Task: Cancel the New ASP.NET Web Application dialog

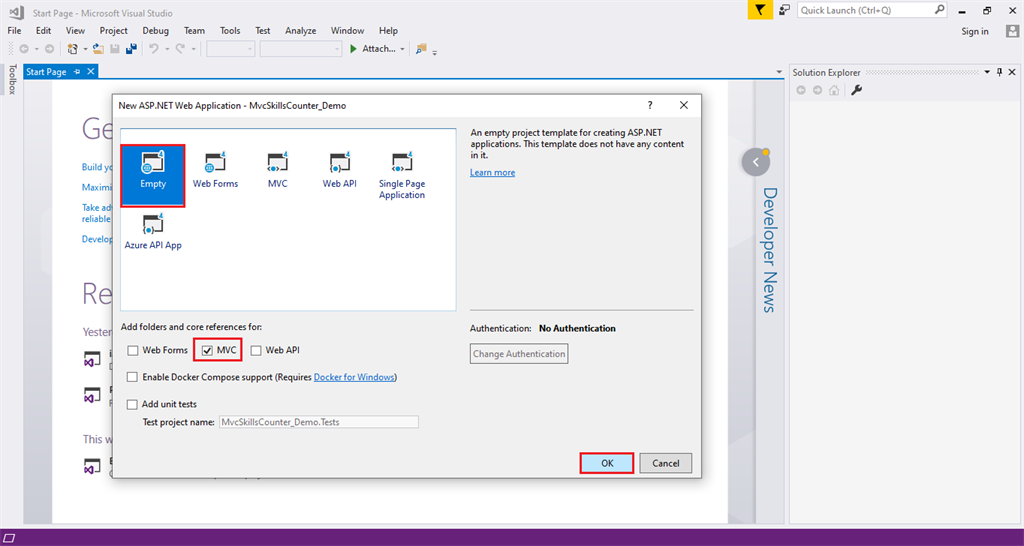Action: click(665, 463)
